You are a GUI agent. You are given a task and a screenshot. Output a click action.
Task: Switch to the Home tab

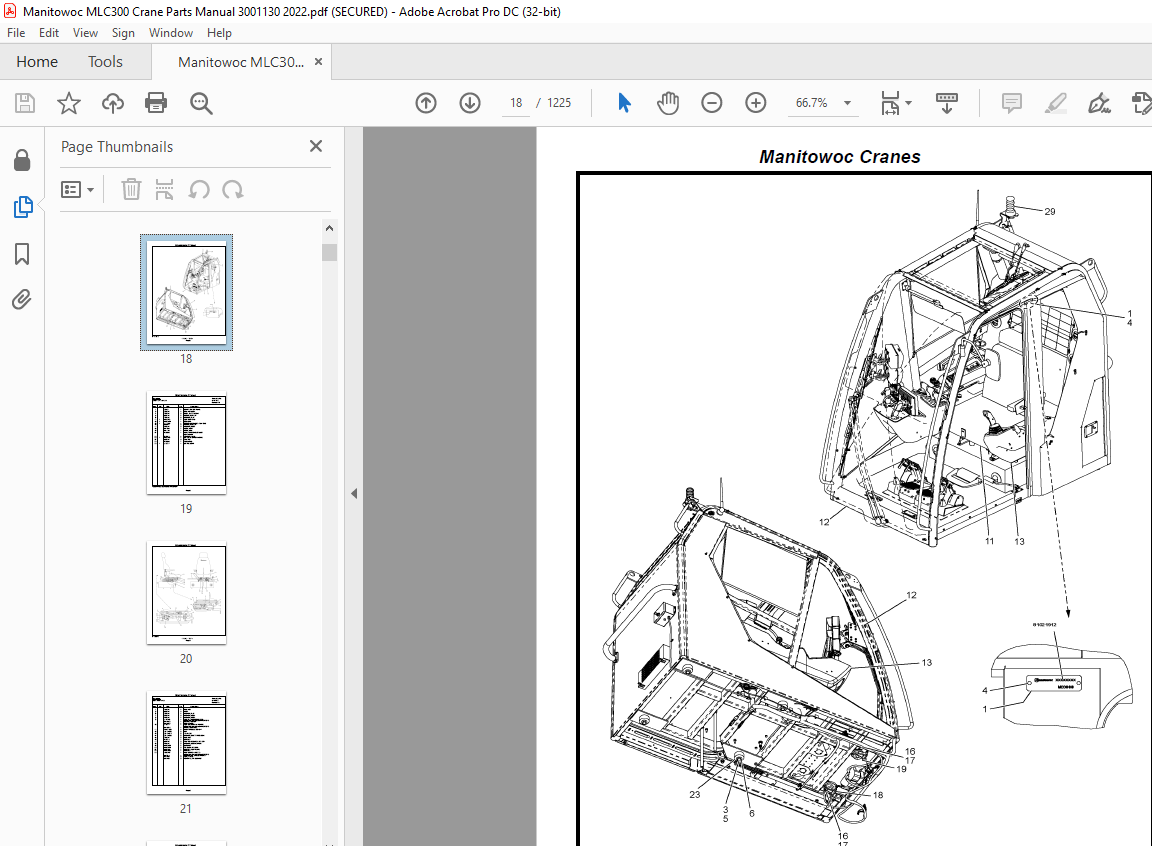pos(37,62)
